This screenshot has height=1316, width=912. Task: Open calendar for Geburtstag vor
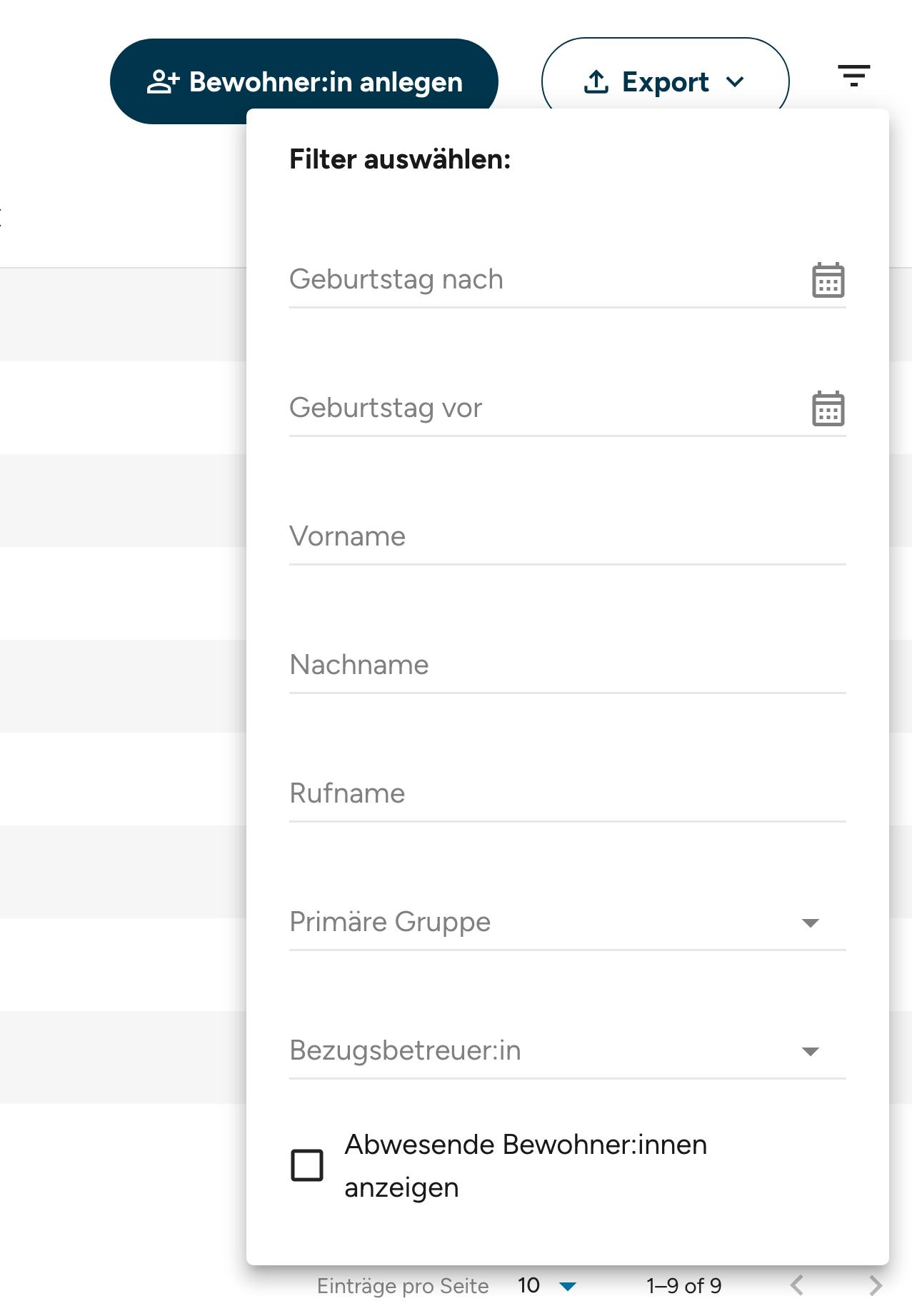click(828, 408)
